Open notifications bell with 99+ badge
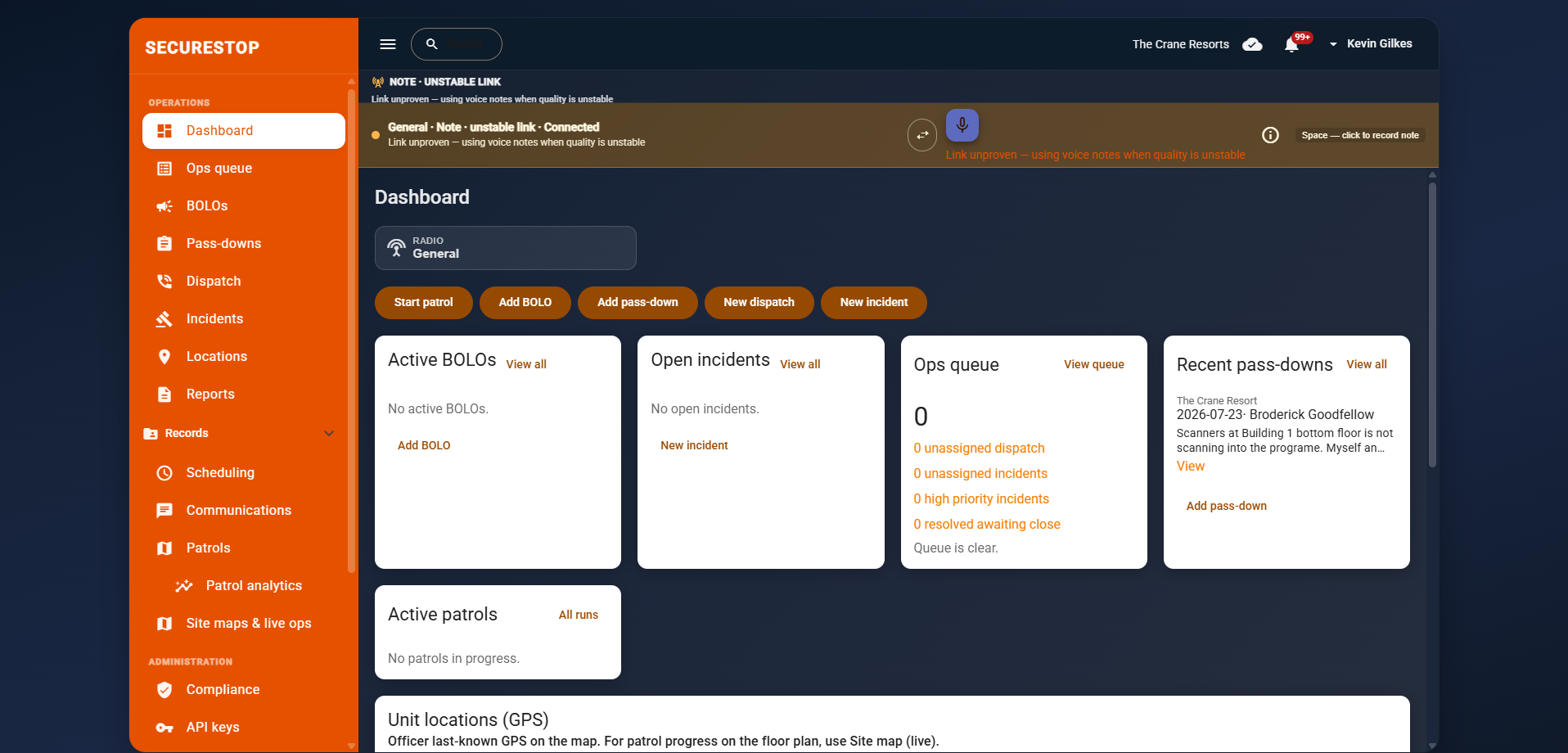The height and width of the screenshot is (753, 1568). (1292, 44)
